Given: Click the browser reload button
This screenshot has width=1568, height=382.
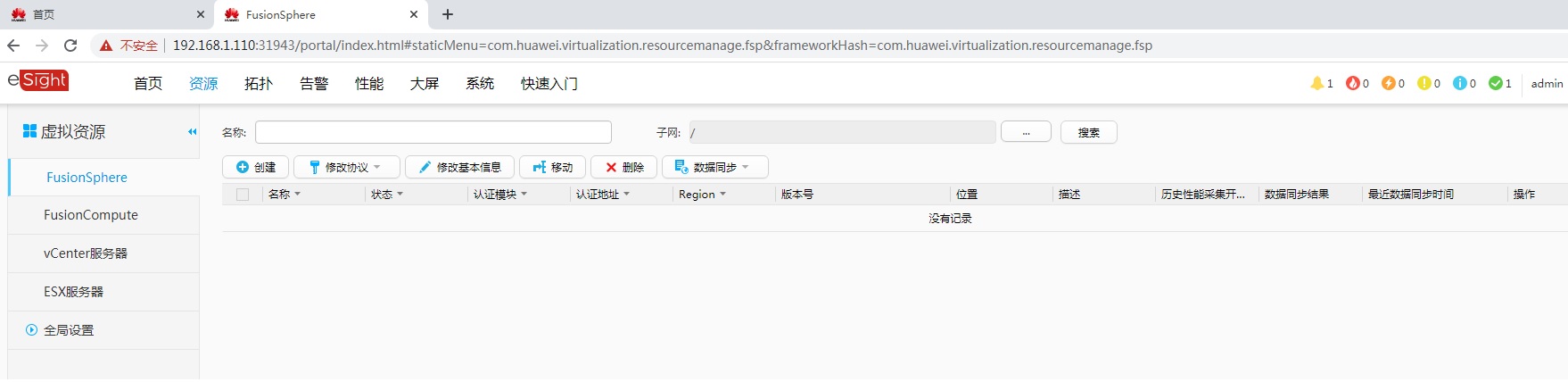Looking at the screenshot, I should coord(70,46).
